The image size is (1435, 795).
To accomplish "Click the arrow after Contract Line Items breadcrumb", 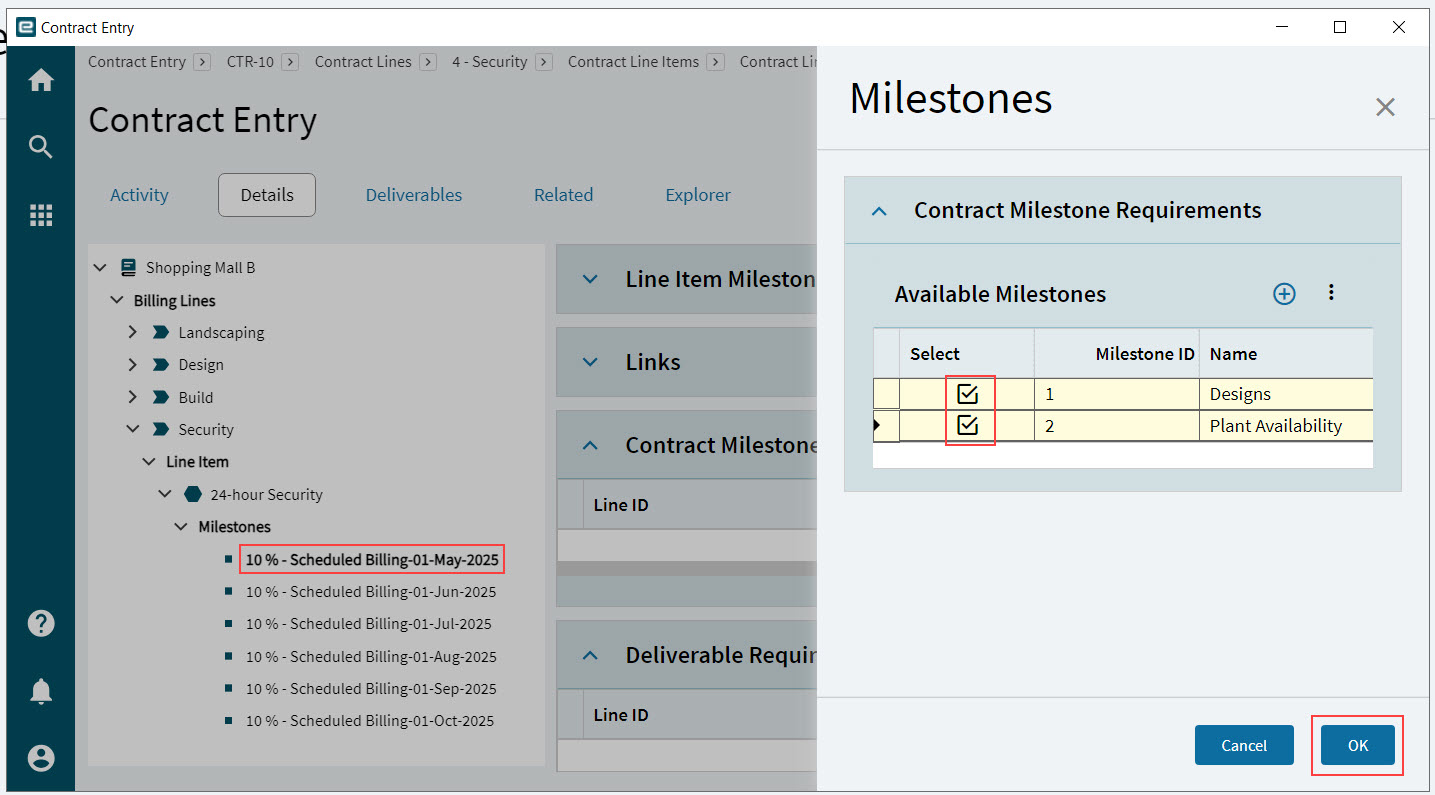I will click(716, 62).
